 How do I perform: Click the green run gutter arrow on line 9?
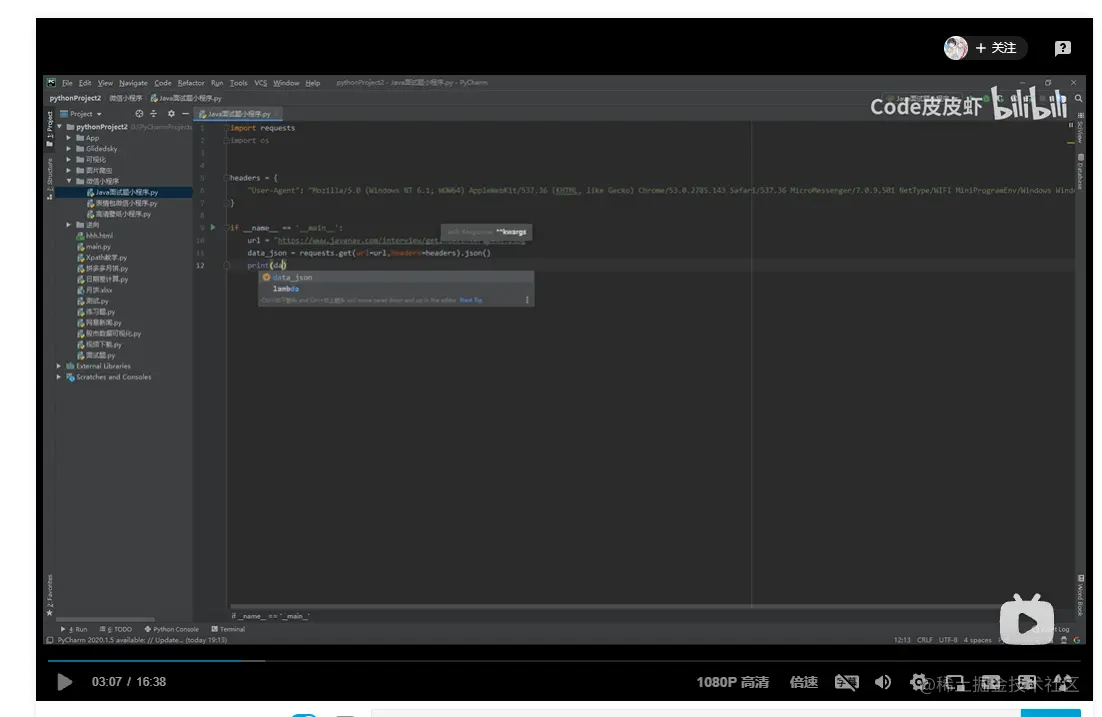213,227
